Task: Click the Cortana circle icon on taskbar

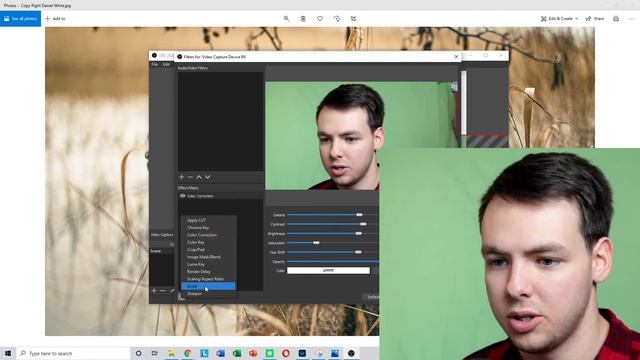Action: tap(138, 353)
